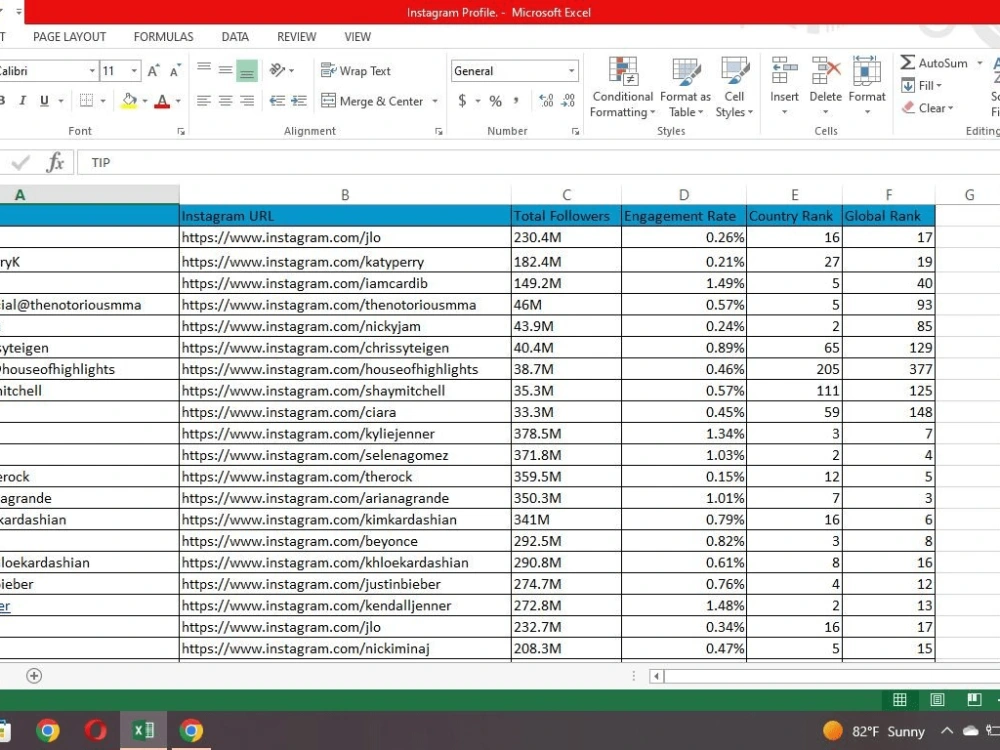The height and width of the screenshot is (750, 1000).
Task: Switch to the FORMULAS tab
Action: pos(163,37)
